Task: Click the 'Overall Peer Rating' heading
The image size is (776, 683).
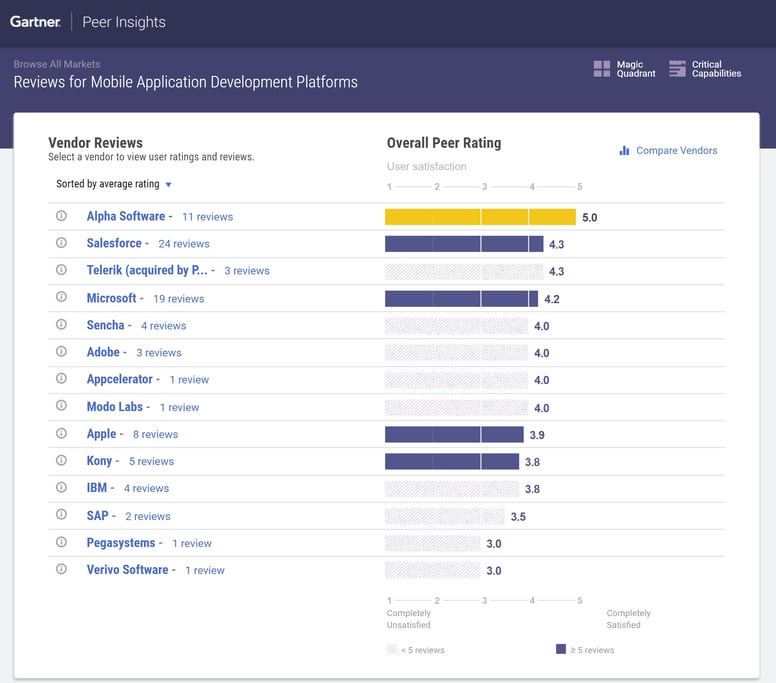Action: pos(444,143)
